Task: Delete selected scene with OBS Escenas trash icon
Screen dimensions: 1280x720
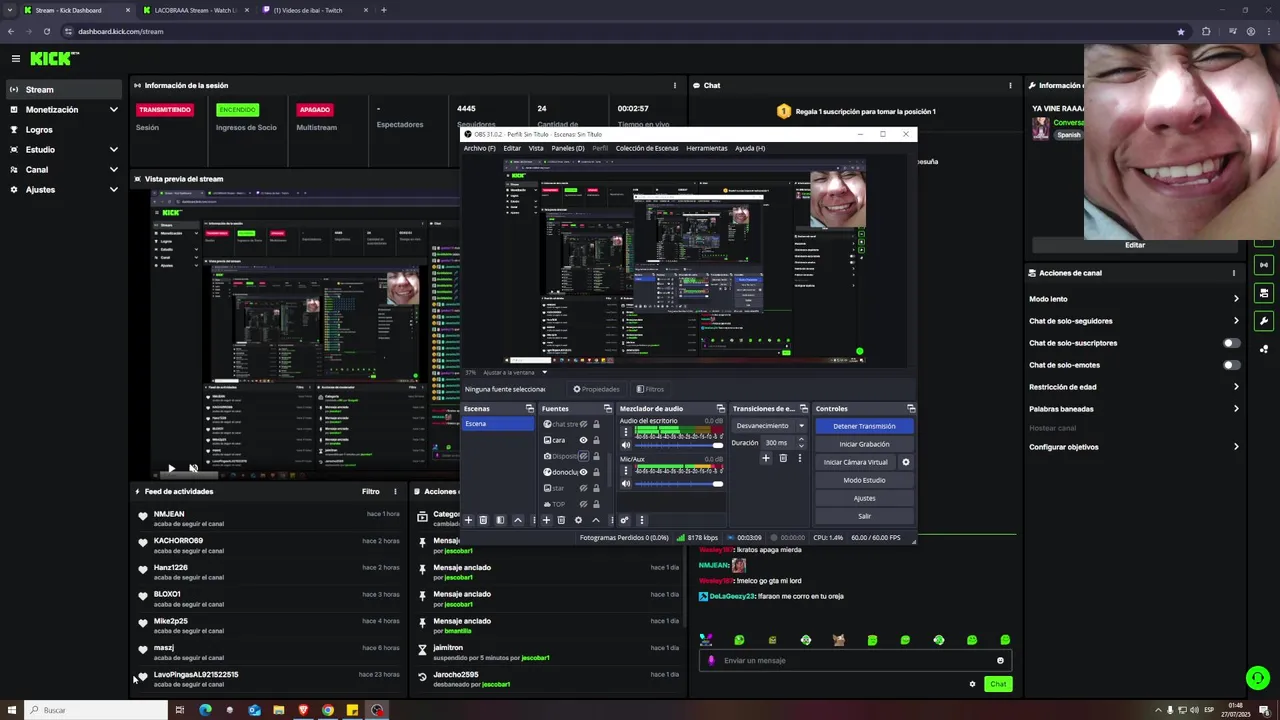Action: [483, 520]
